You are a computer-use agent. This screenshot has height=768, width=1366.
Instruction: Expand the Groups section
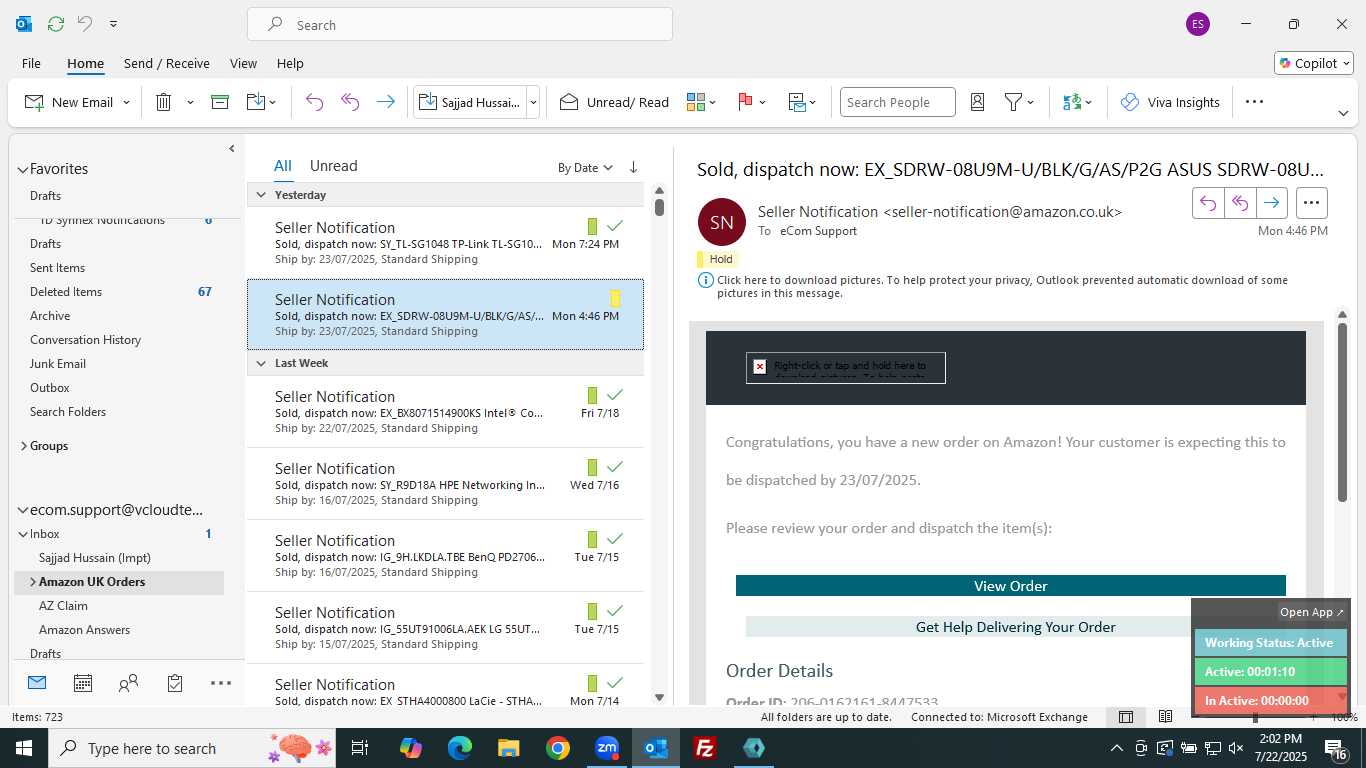tap(23, 446)
